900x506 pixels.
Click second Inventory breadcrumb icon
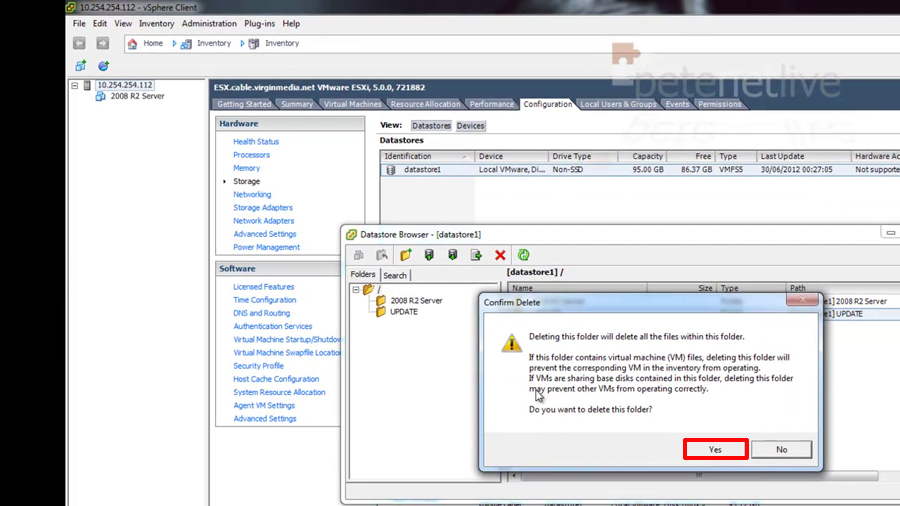click(x=254, y=44)
